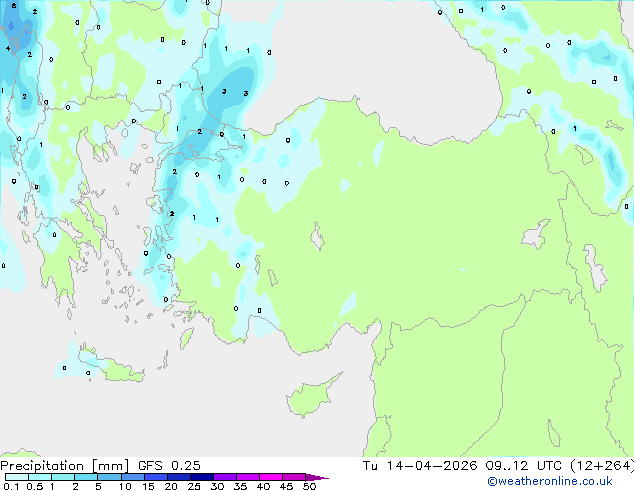Click the 0.1–0.5 mm legend swatch
The image size is (634, 490).
coord(17,477)
